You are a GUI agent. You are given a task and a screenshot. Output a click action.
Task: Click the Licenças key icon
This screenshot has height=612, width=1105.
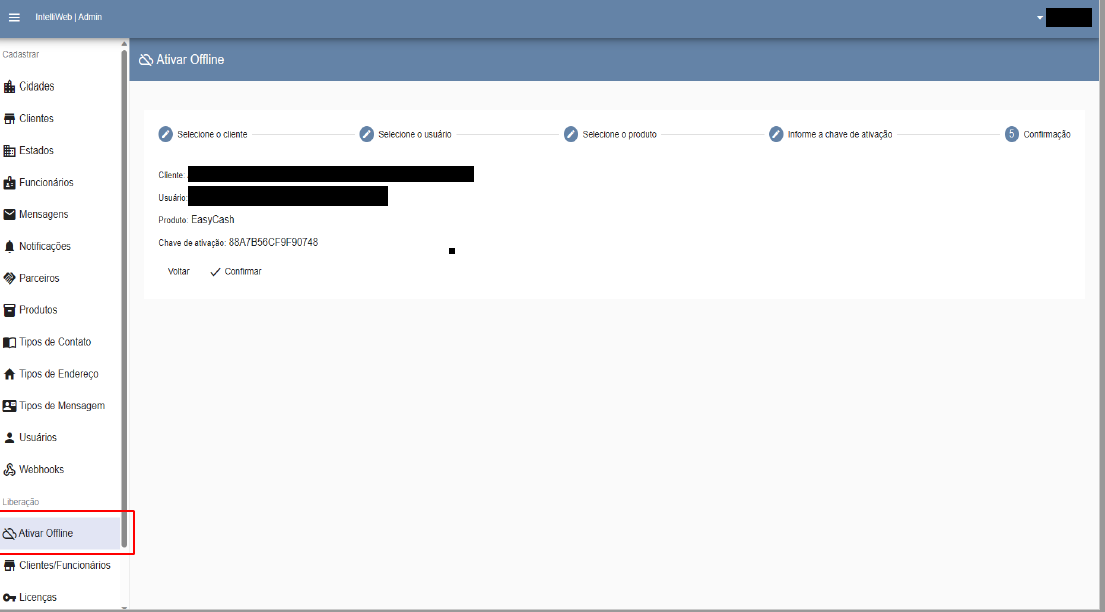tap(10, 598)
